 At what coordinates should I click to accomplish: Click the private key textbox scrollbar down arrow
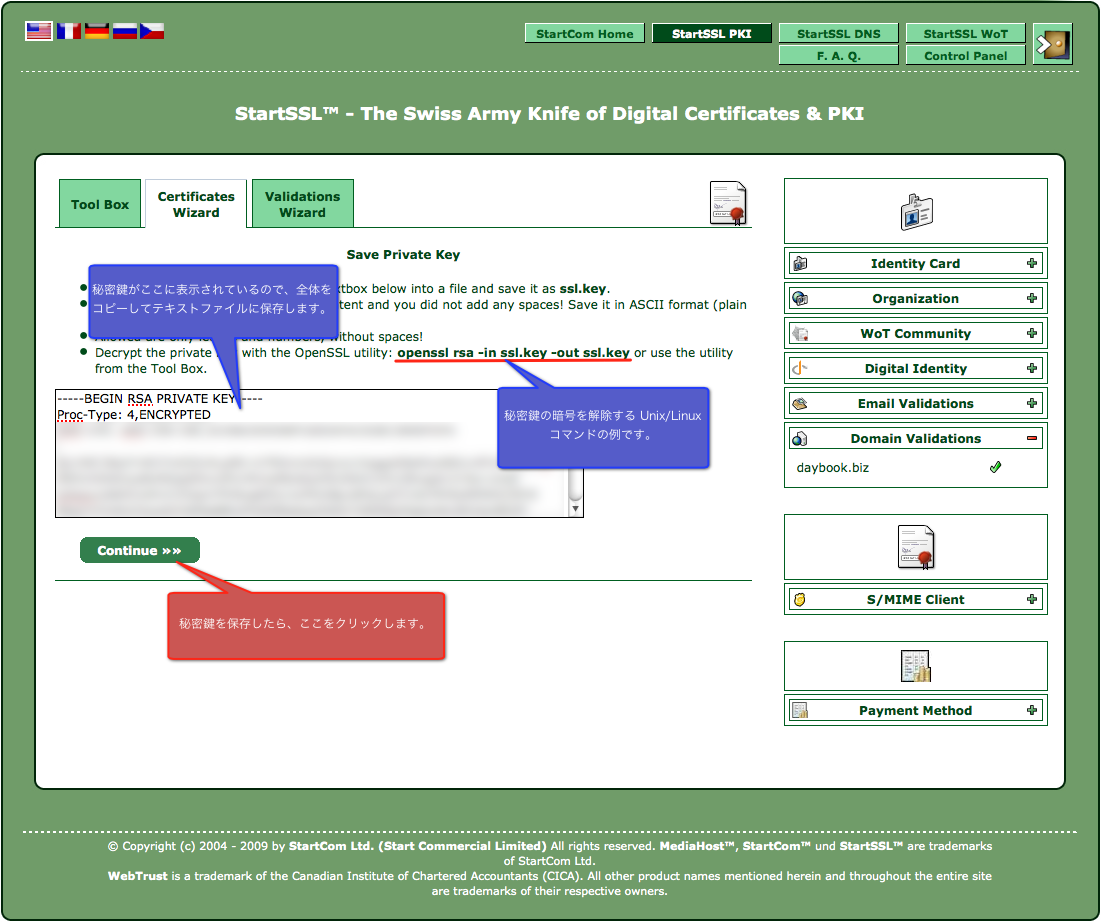click(575, 508)
